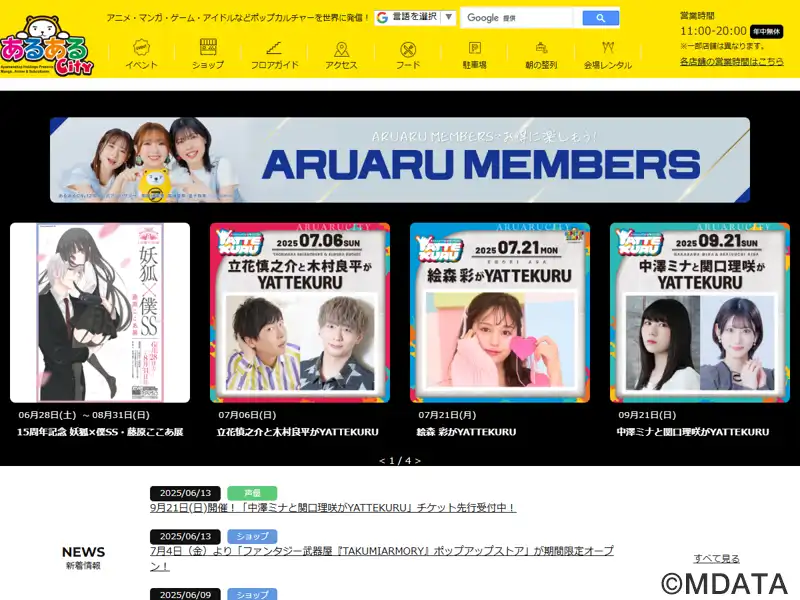The image size is (800, 600).
Task: Go to previous carousel page arrow
Action: pyautogui.click(x=382, y=461)
